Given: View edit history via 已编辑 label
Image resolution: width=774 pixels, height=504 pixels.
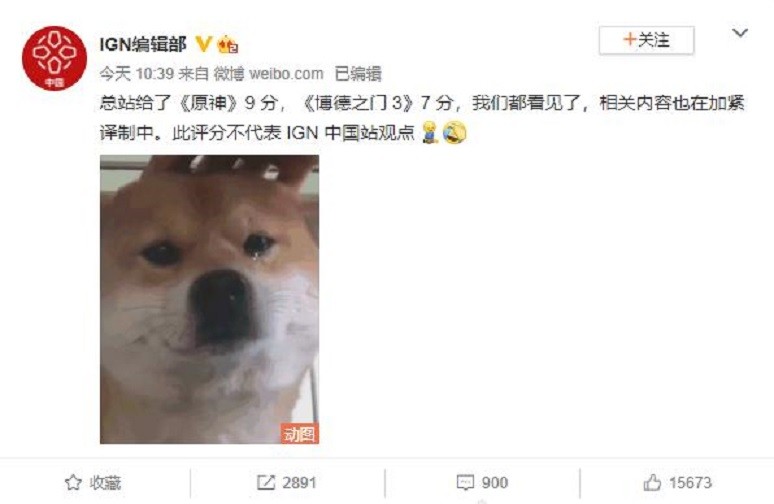Looking at the screenshot, I should click(x=358, y=74).
